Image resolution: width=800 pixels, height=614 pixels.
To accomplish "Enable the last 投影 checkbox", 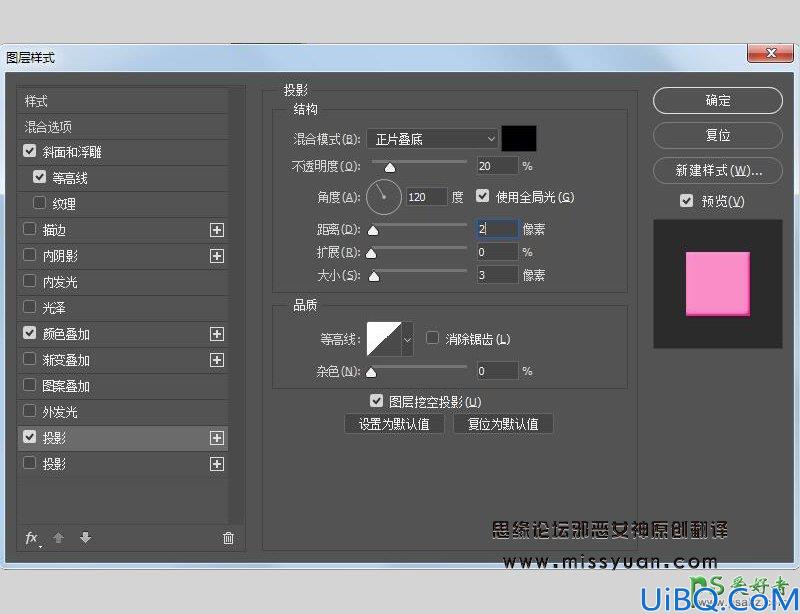I will (30, 463).
